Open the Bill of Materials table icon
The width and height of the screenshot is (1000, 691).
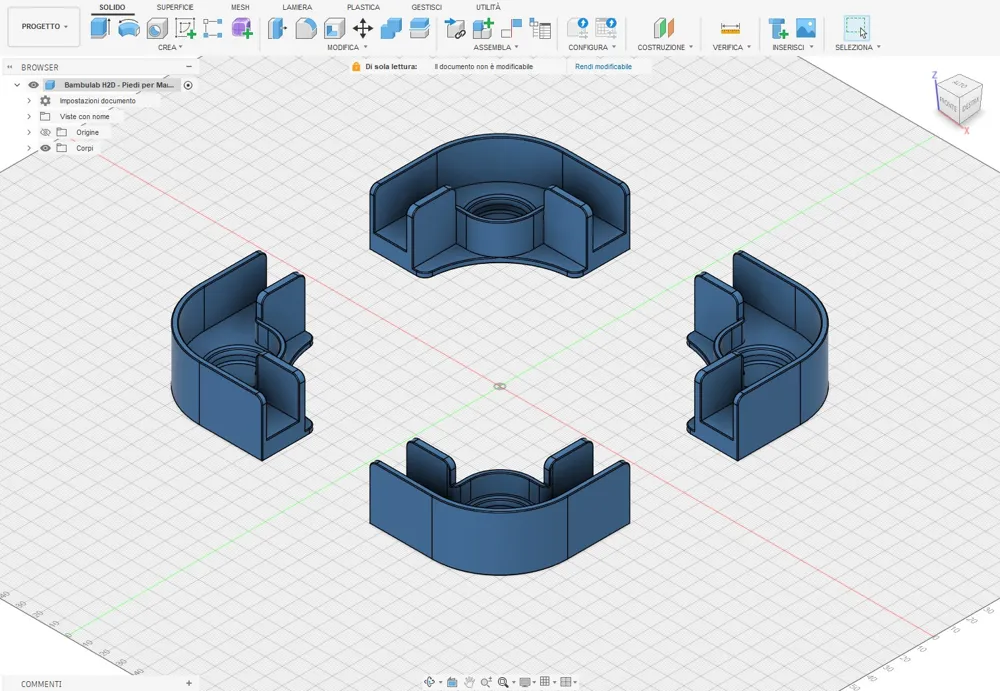click(x=540, y=28)
